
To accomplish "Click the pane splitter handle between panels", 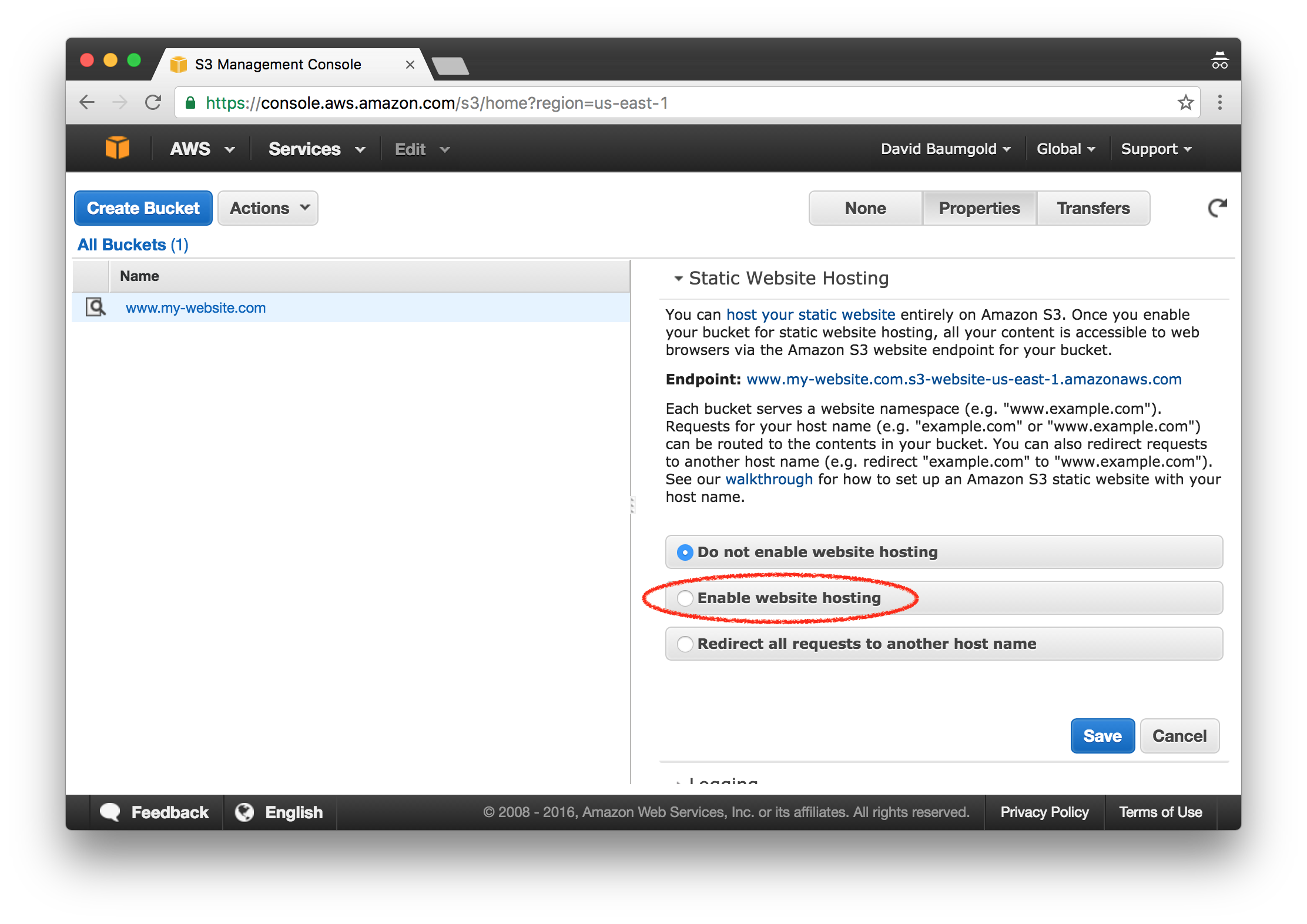I will click(632, 505).
